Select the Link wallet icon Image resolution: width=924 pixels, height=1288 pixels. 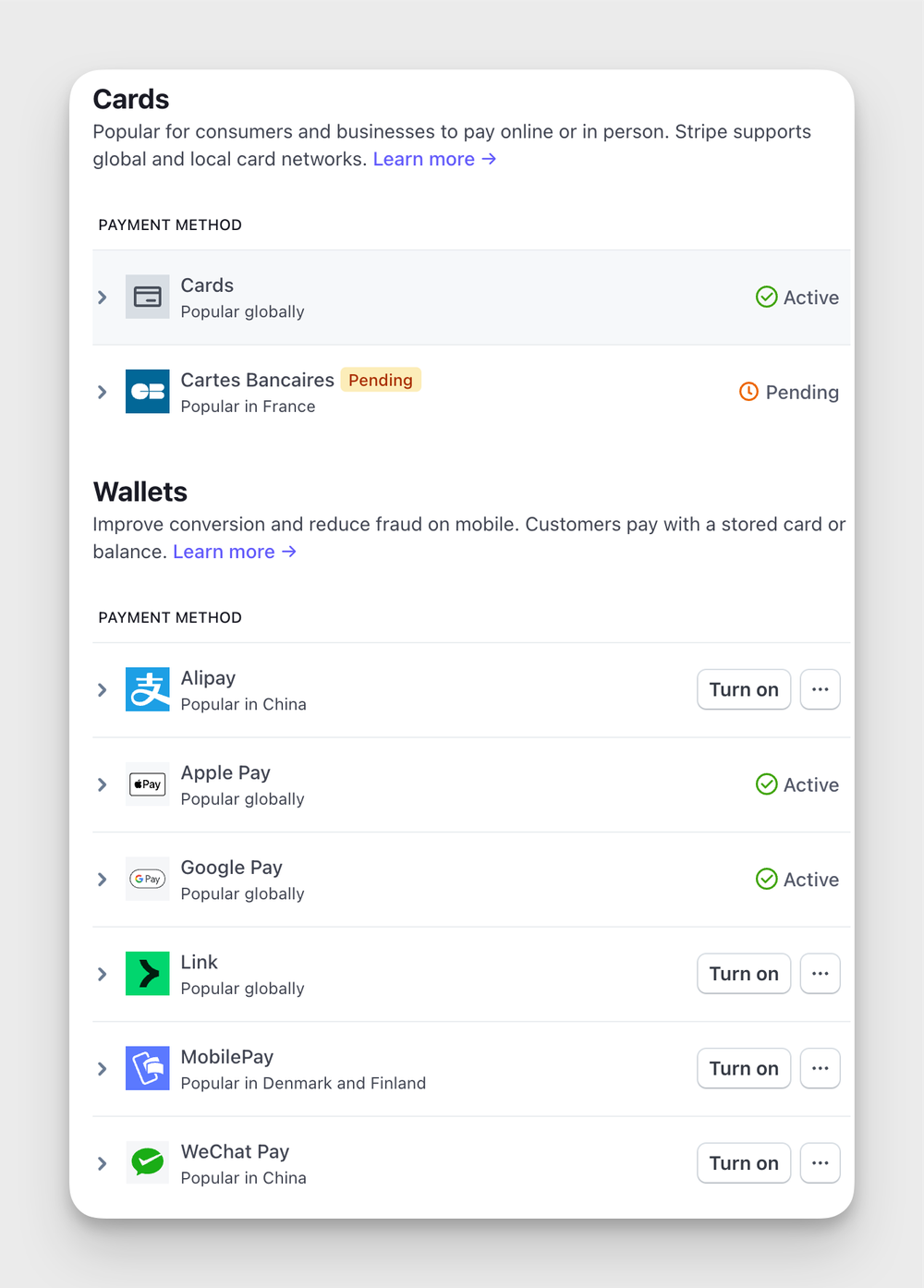point(147,973)
